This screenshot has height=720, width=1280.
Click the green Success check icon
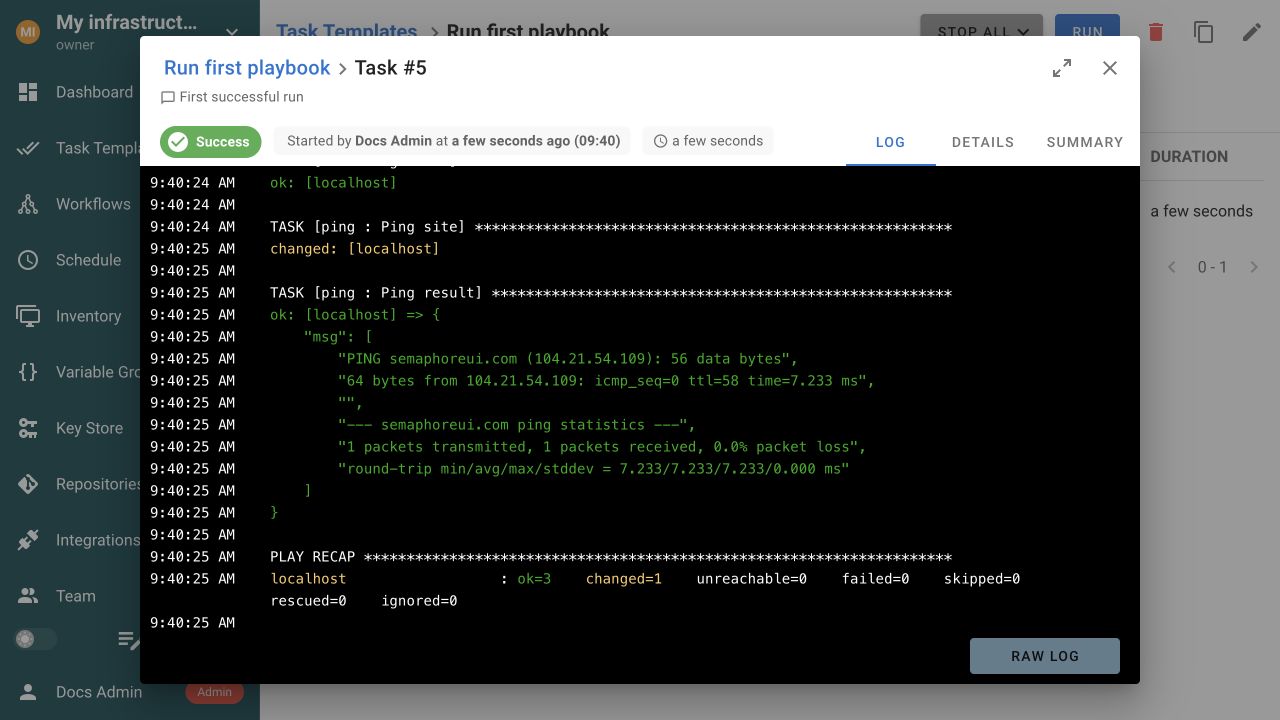point(178,142)
